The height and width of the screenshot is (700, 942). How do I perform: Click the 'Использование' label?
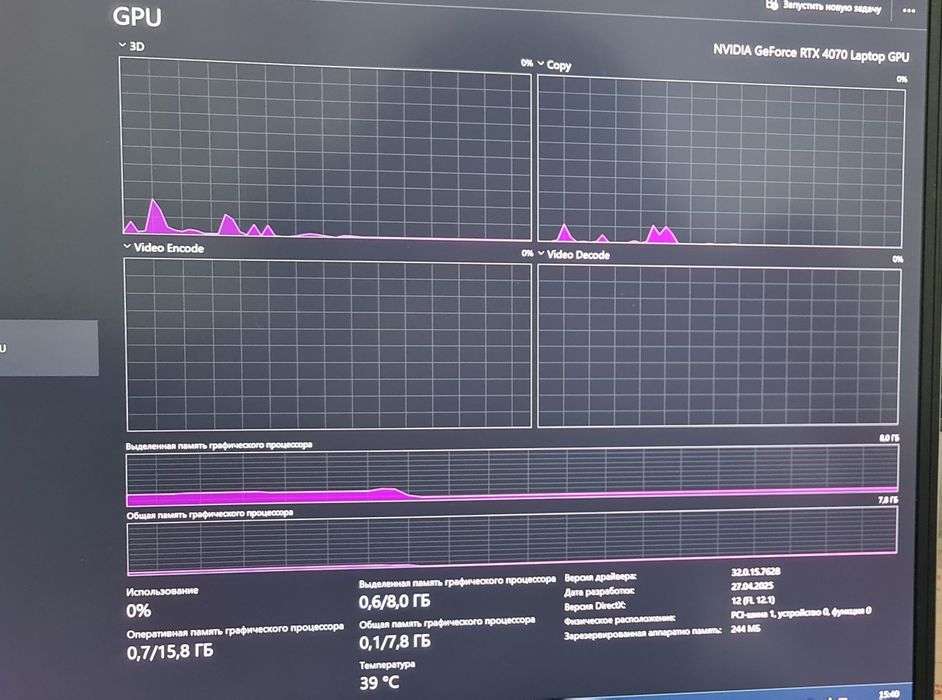pos(162,591)
